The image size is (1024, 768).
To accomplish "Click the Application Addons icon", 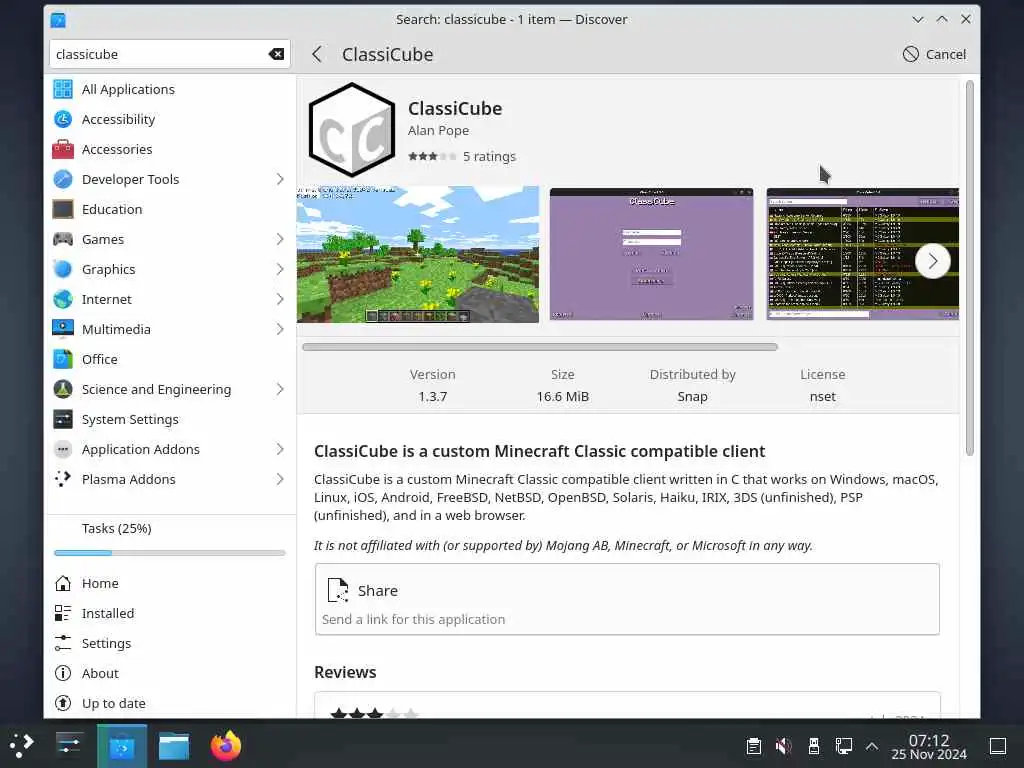I will (63, 450).
